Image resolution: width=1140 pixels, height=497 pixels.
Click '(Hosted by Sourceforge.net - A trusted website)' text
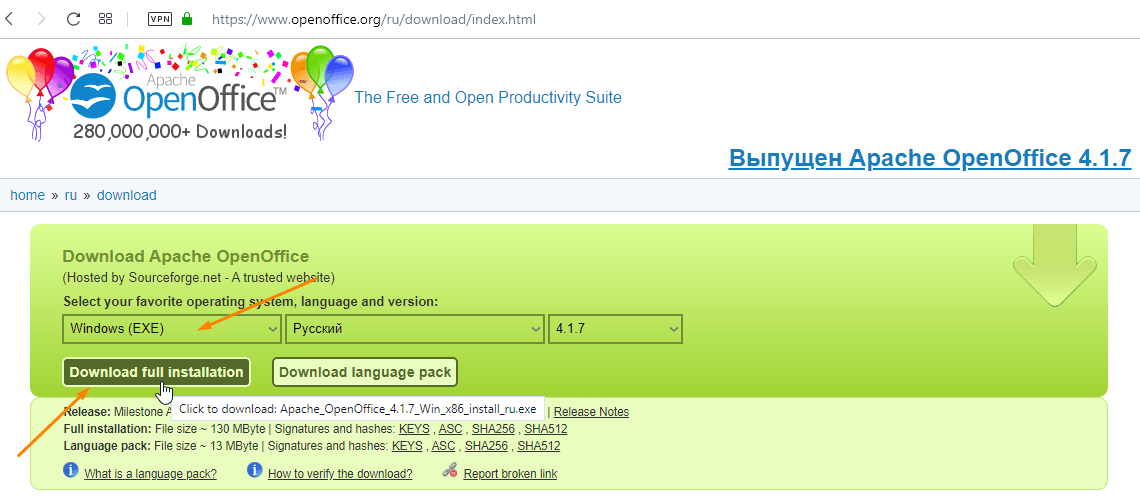(x=198, y=278)
